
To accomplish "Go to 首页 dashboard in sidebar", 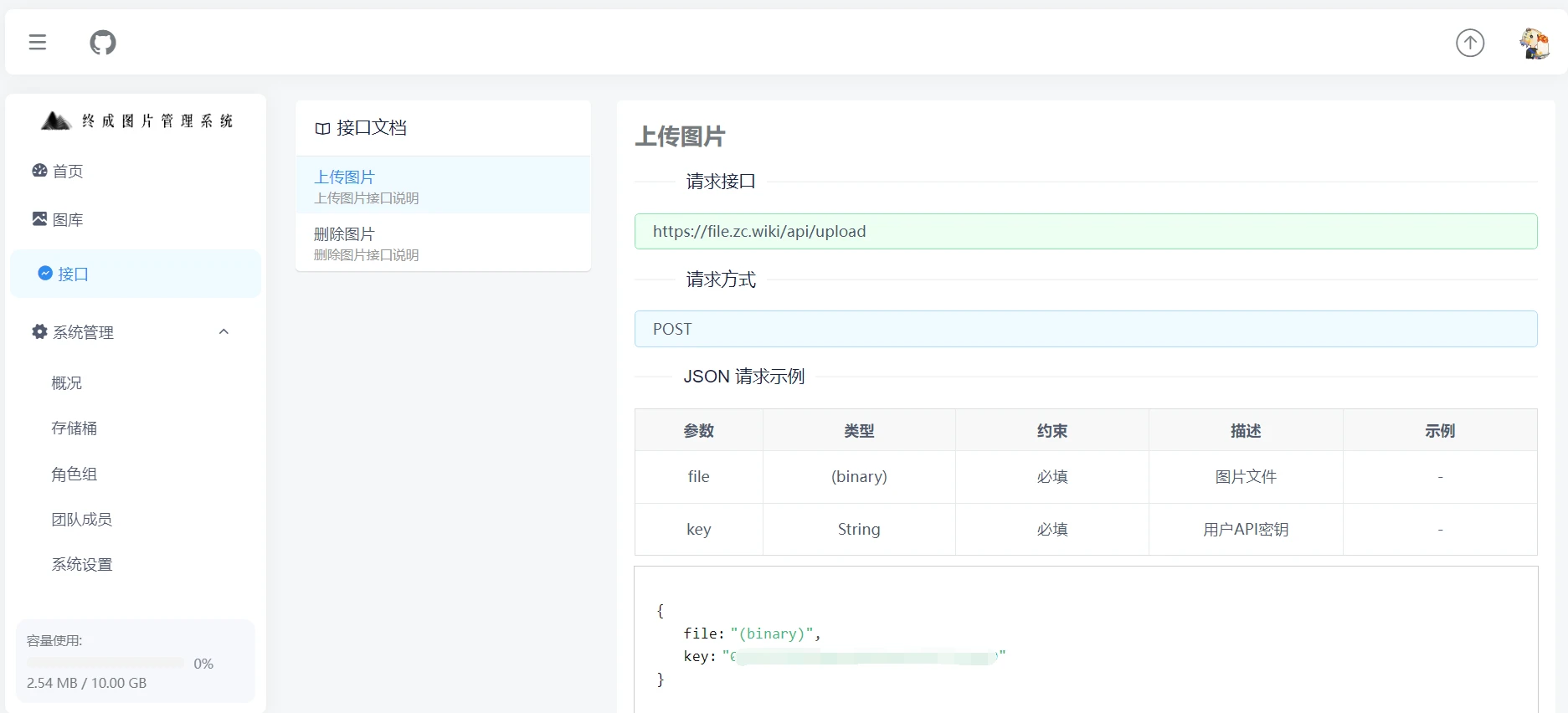I will point(68,172).
